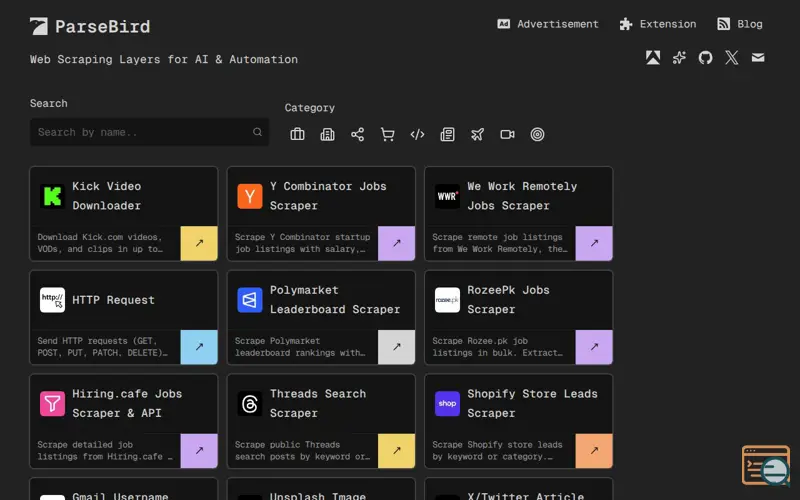Select the Hiring.cafe Jobs Scraper & API title

(127, 403)
